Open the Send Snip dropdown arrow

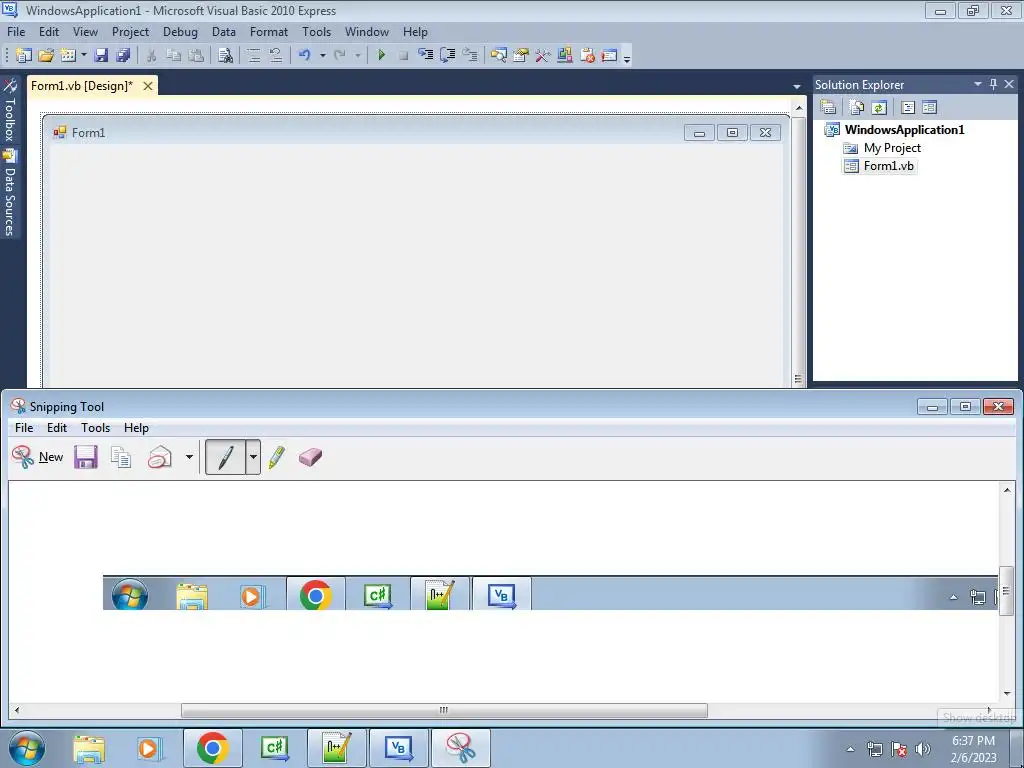point(189,457)
